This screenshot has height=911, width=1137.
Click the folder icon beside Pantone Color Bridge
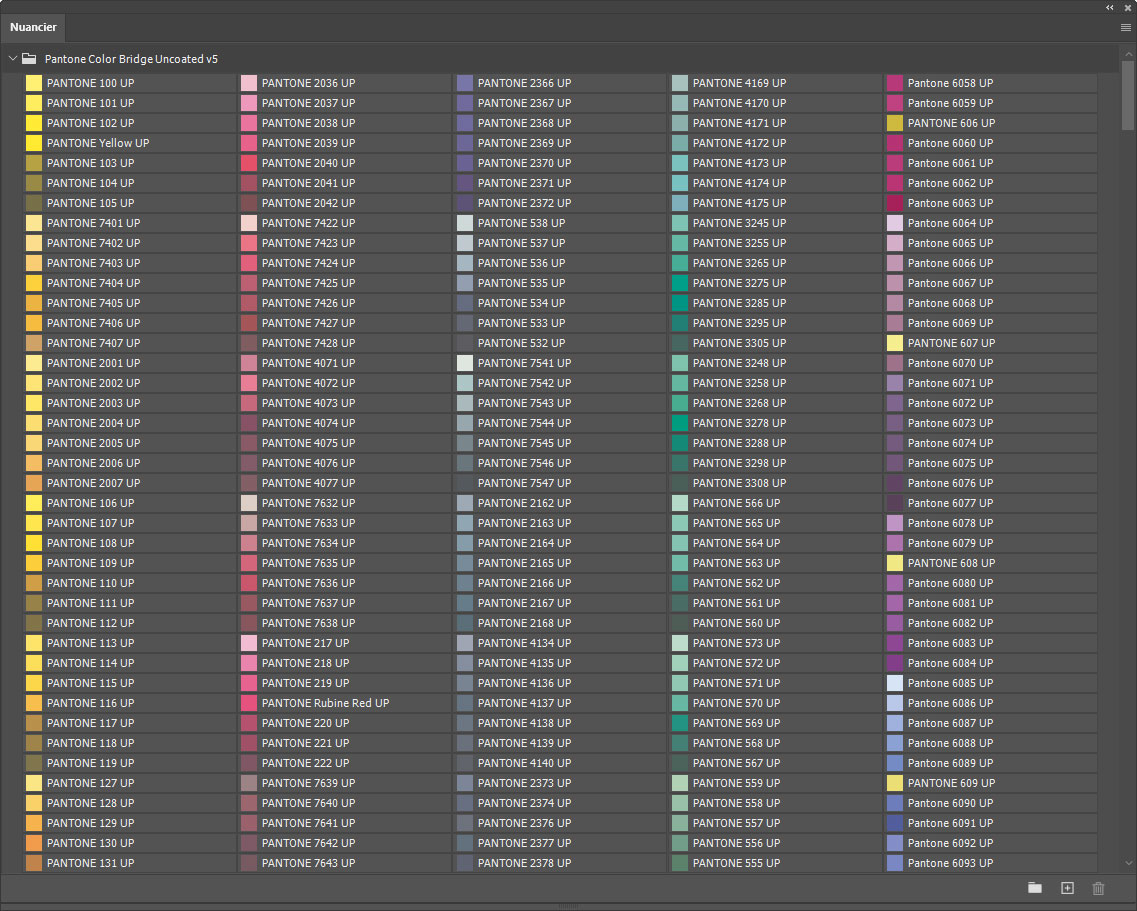[29, 59]
